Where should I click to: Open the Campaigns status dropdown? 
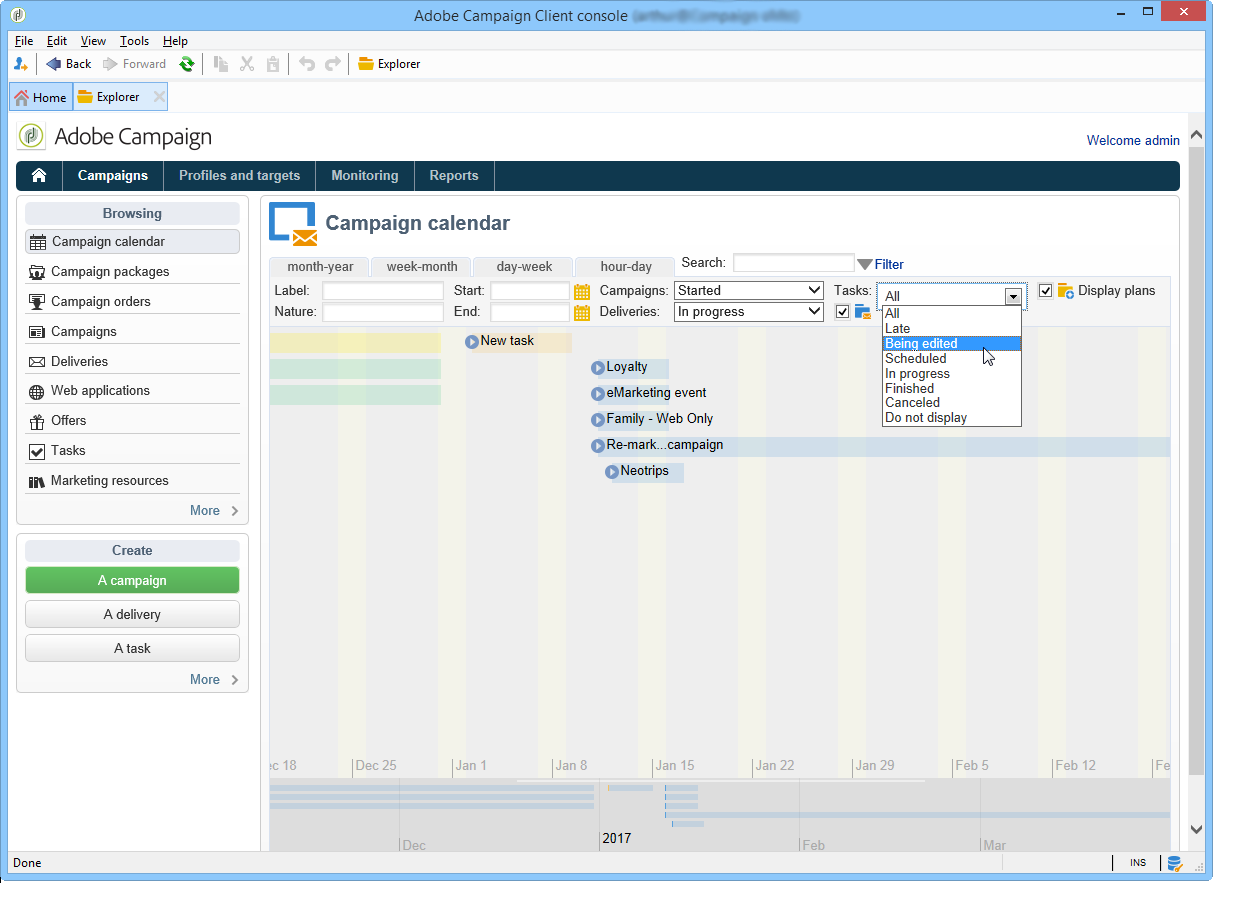coord(749,291)
